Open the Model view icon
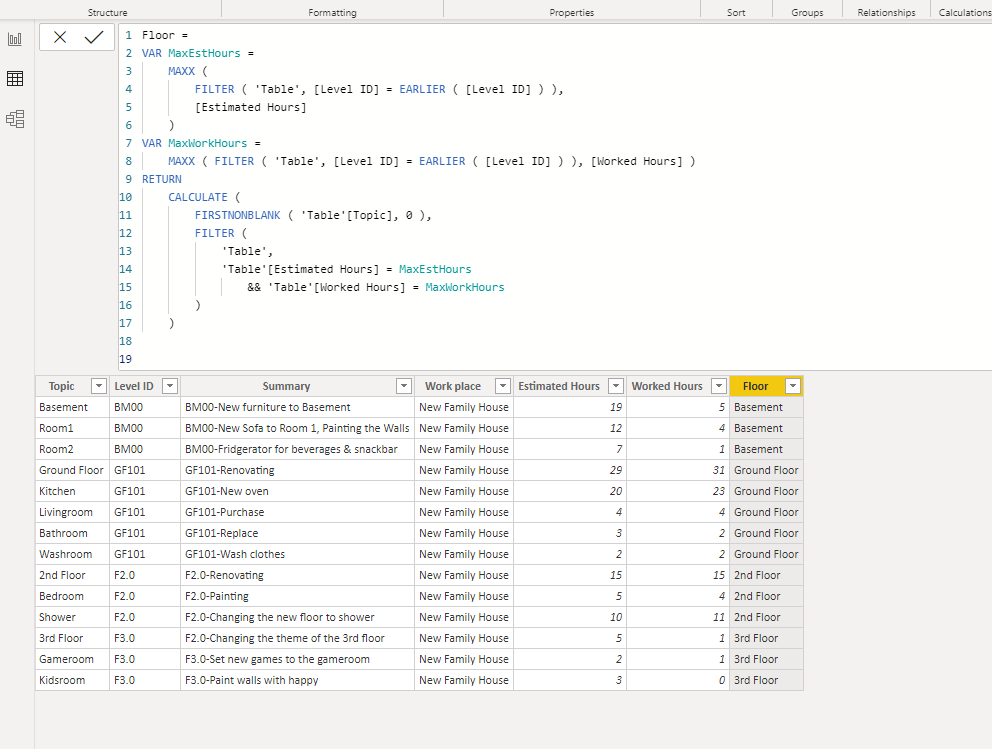The width and height of the screenshot is (992, 749). [x=15, y=119]
